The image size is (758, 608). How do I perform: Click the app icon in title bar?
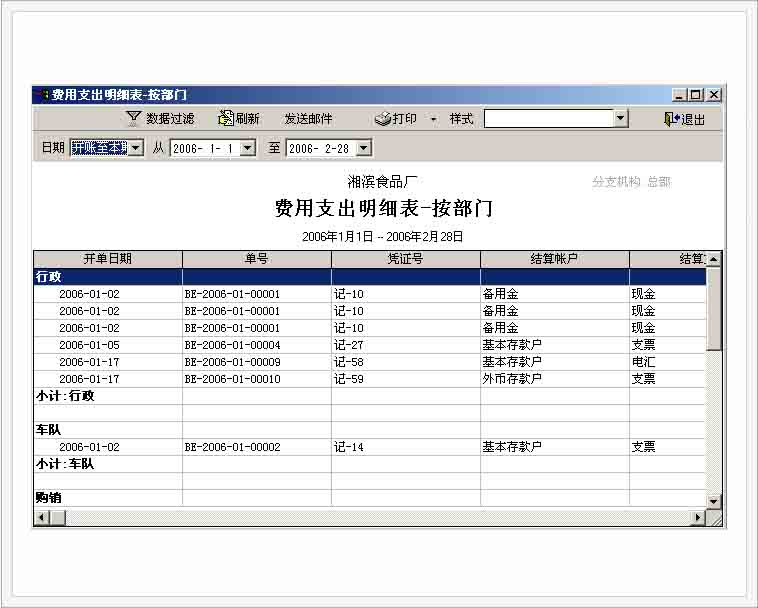pos(41,95)
